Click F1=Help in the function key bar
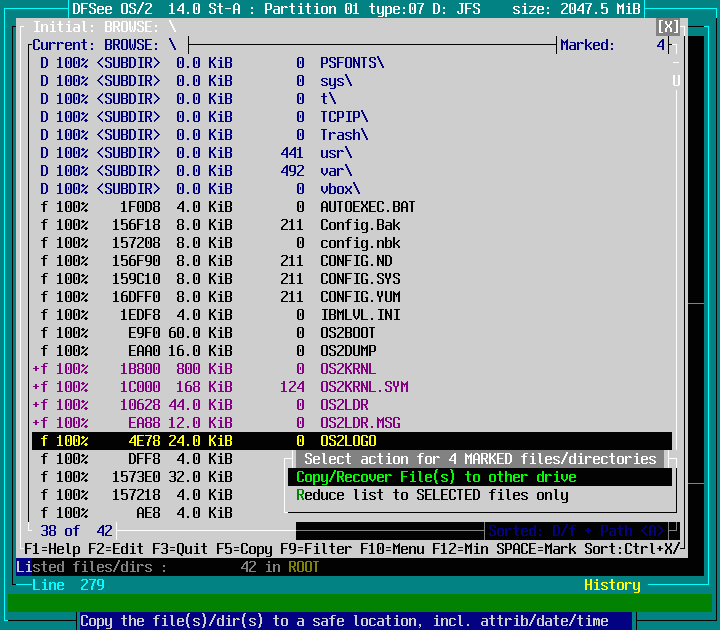The height and width of the screenshot is (630, 720). coord(52,549)
